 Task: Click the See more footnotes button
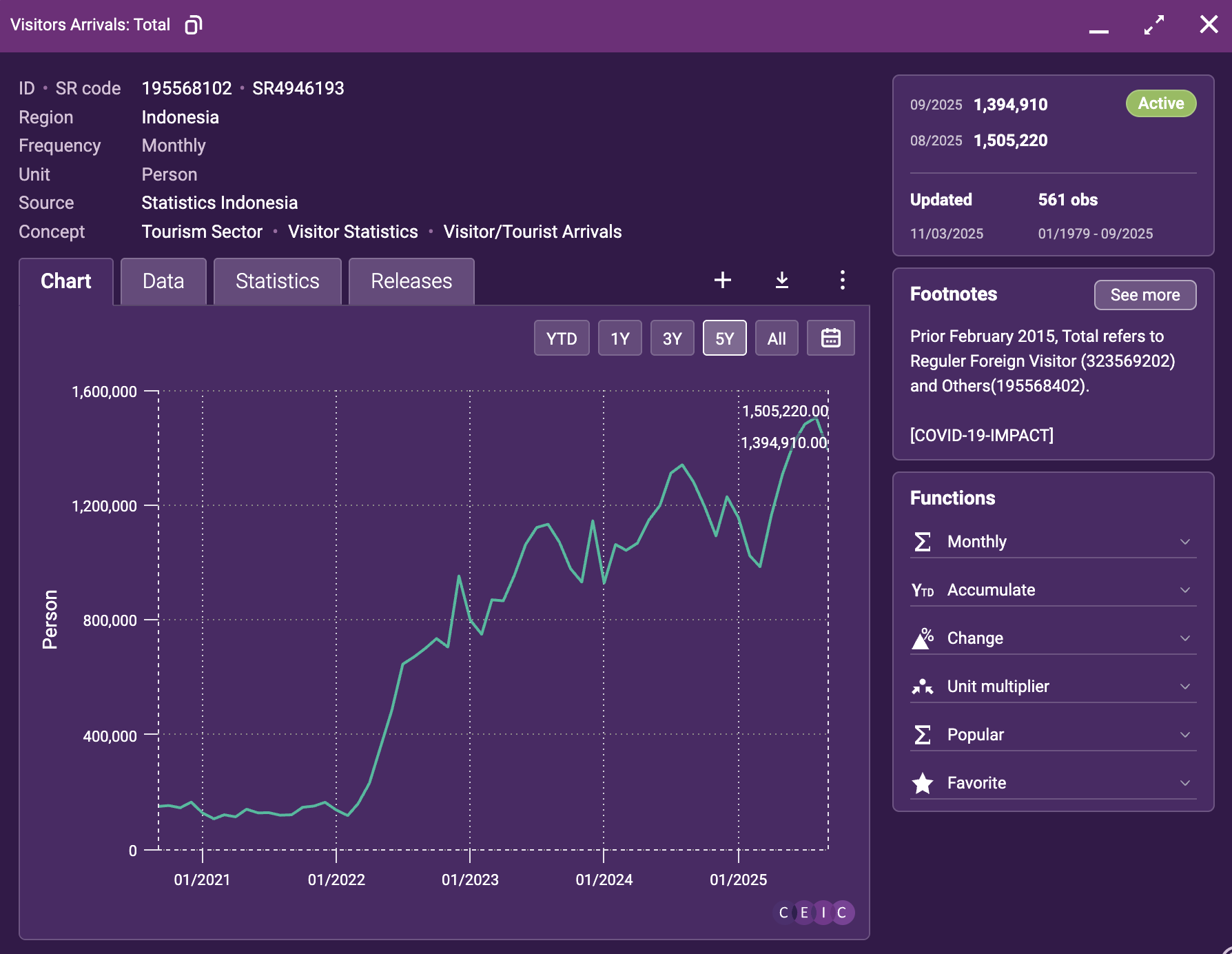point(1144,295)
